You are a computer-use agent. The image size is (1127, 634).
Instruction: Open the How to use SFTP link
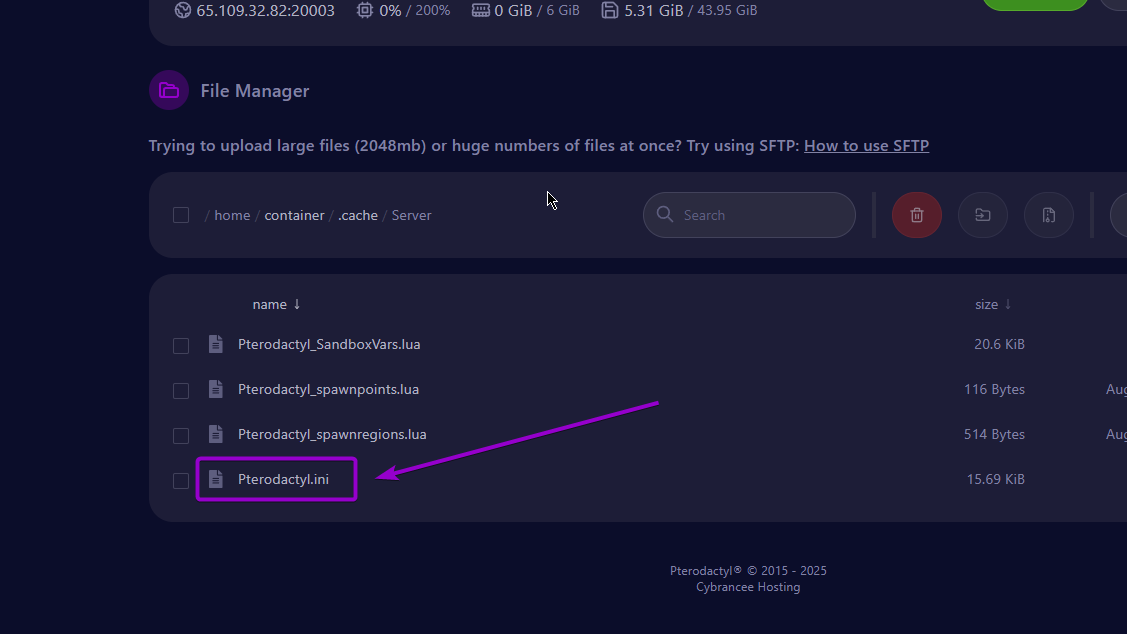coord(866,145)
